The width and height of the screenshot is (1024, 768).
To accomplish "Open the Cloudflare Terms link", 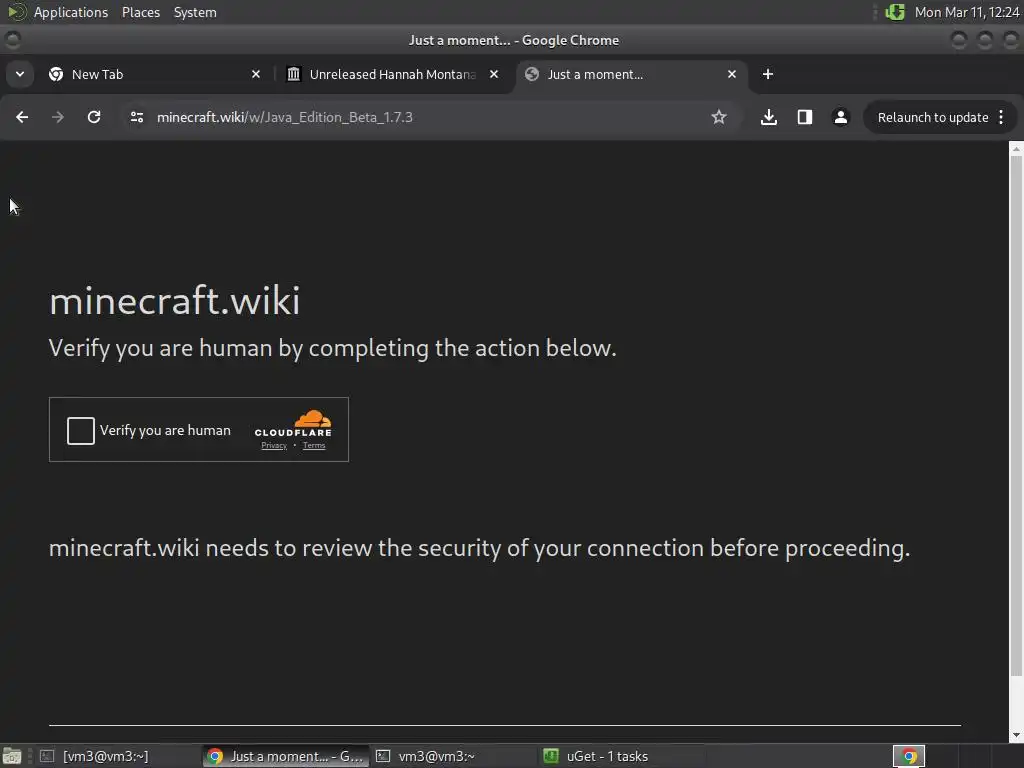I will pos(313,445).
